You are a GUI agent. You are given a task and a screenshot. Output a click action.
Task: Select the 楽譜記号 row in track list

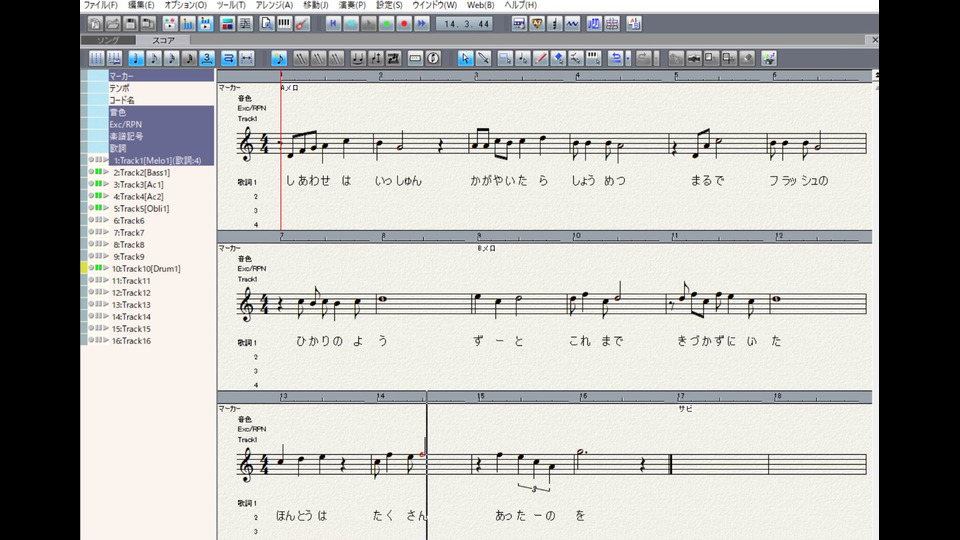pos(161,136)
